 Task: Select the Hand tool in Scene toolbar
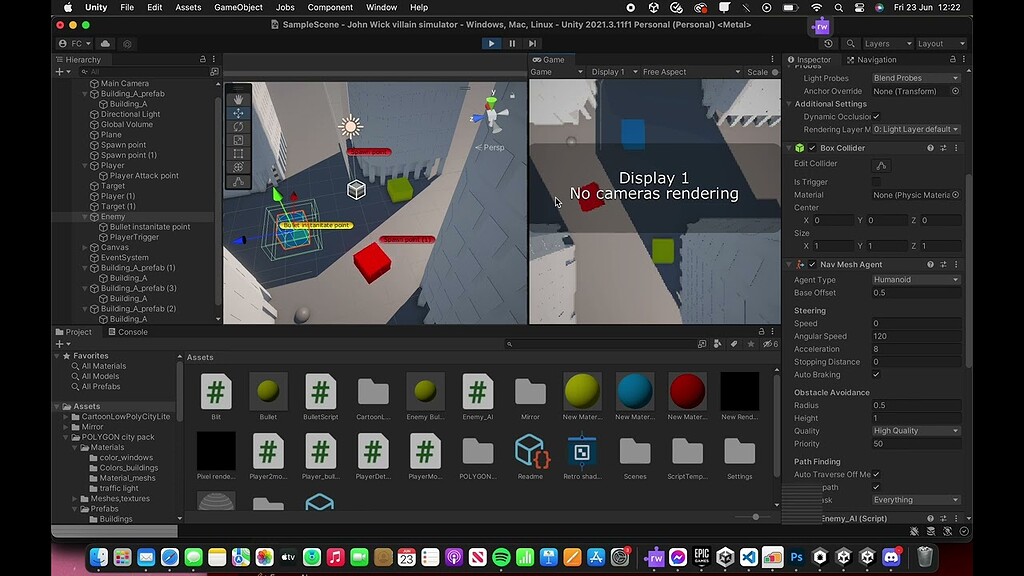(x=238, y=99)
